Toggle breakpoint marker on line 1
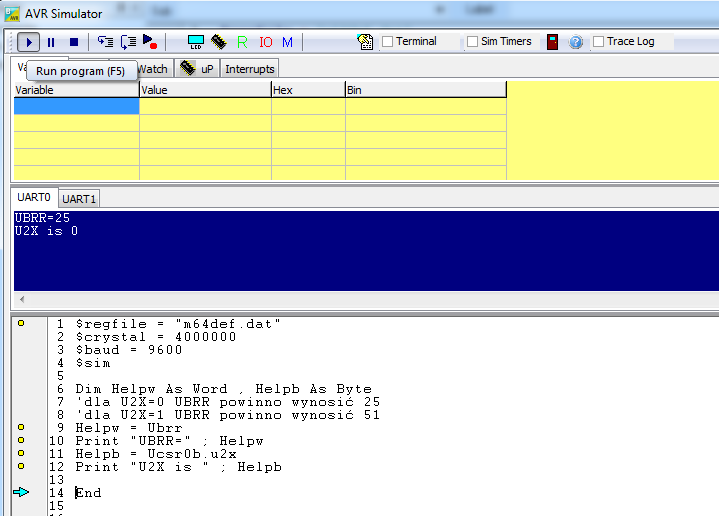This screenshot has height=516, width=719. pos(21,323)
